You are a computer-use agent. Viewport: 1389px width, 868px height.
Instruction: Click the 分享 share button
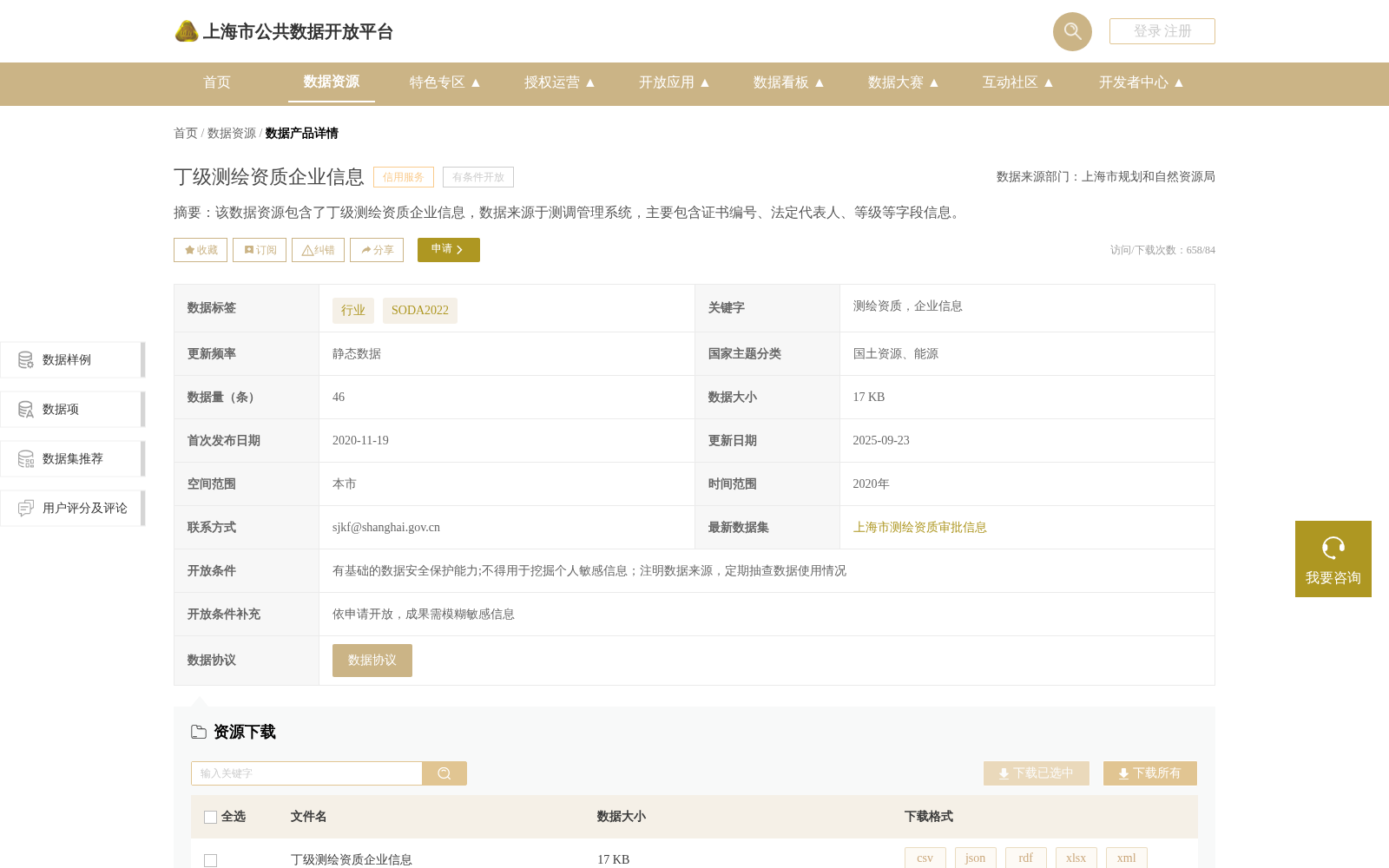click(x=377, y=250)
